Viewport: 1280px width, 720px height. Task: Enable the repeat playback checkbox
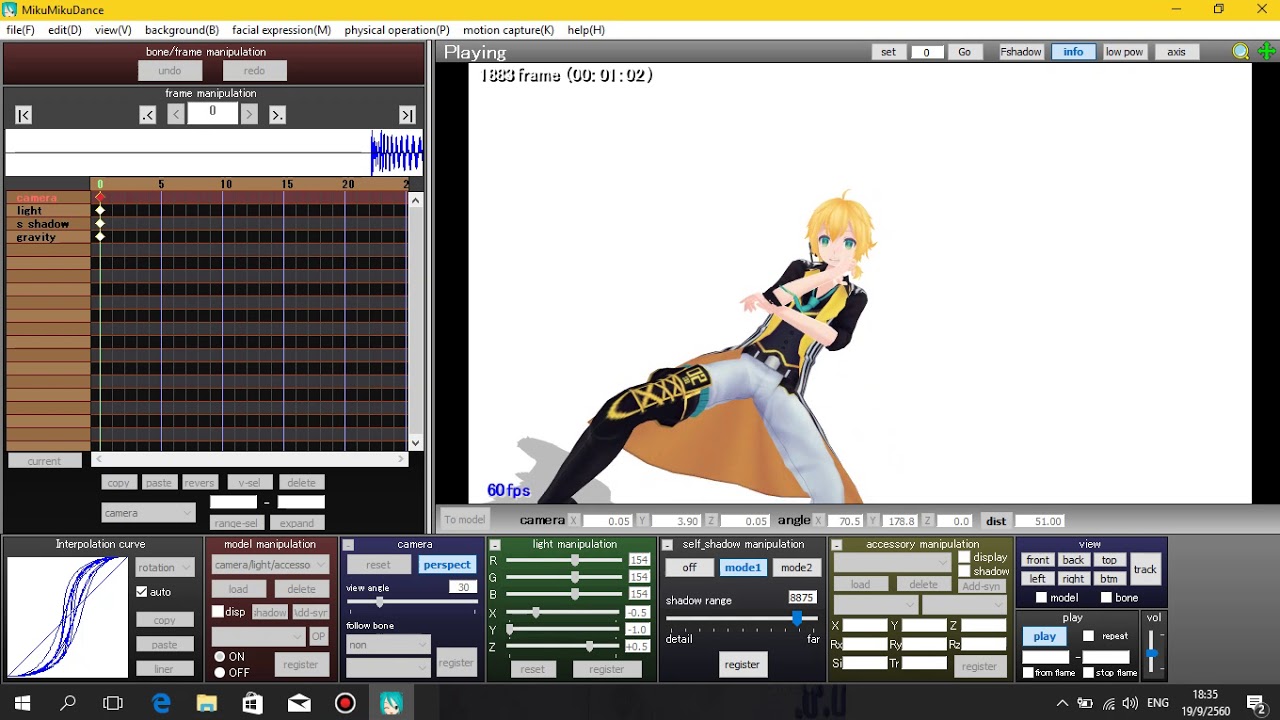click(1088, 636)
